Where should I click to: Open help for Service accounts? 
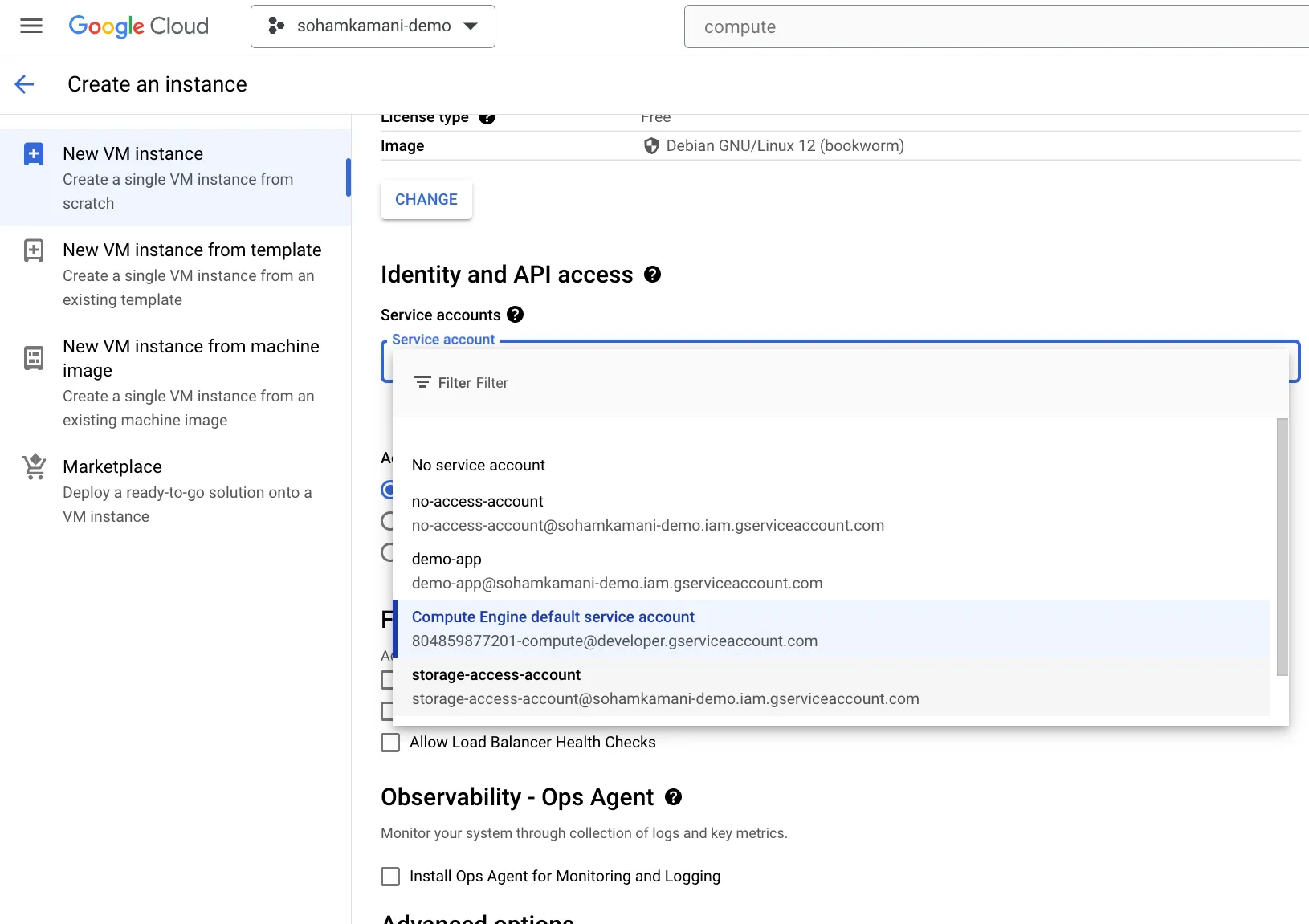515,315
